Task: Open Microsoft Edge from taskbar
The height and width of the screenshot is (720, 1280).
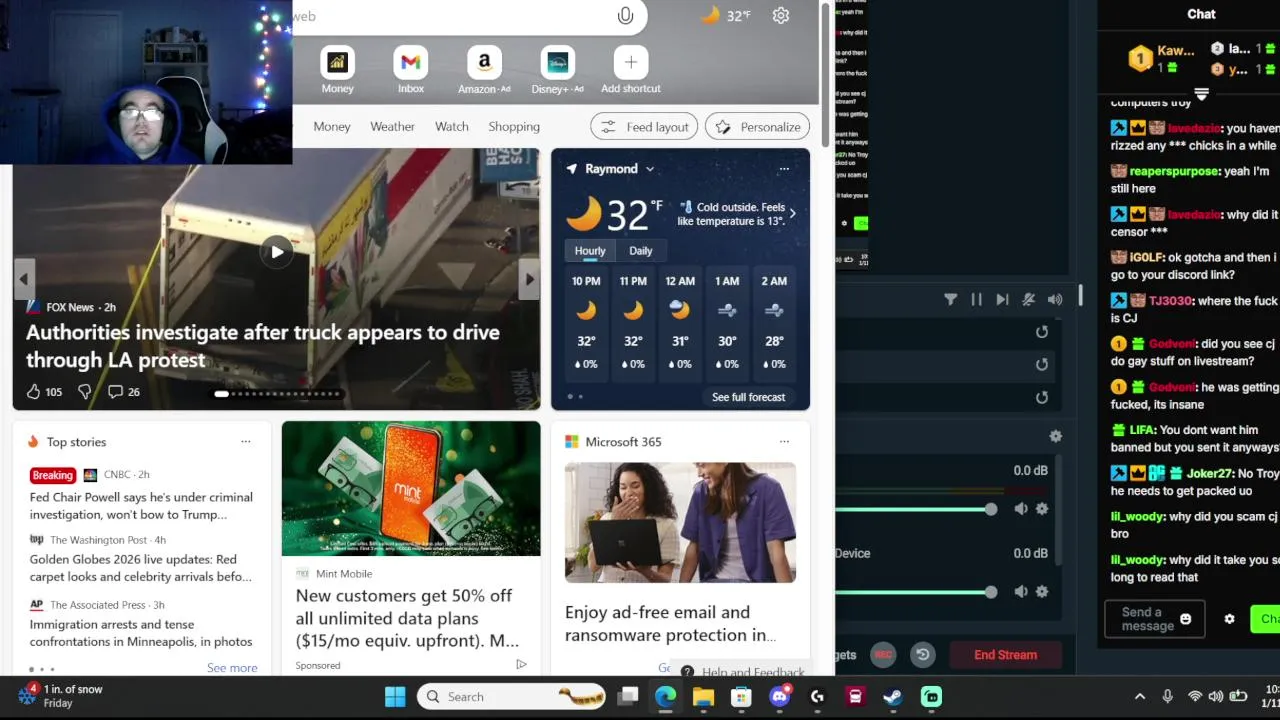Action: pyautogui.click(x=665, y=697)
